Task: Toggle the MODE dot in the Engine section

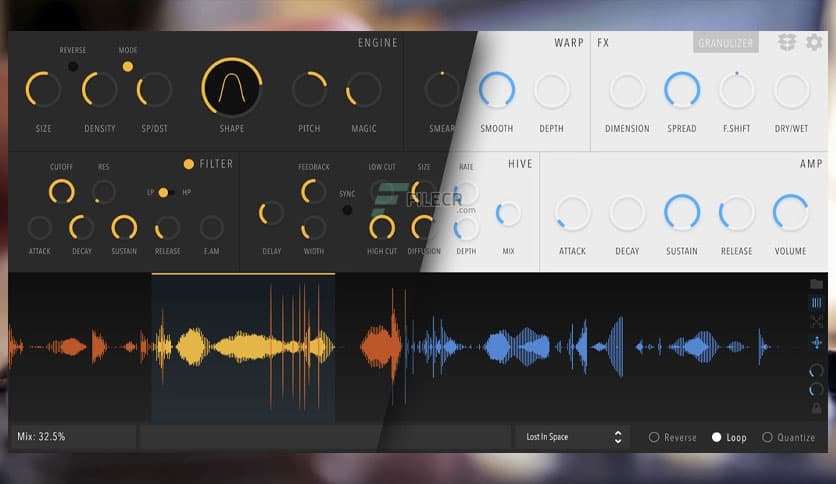Action: point(128,67)
